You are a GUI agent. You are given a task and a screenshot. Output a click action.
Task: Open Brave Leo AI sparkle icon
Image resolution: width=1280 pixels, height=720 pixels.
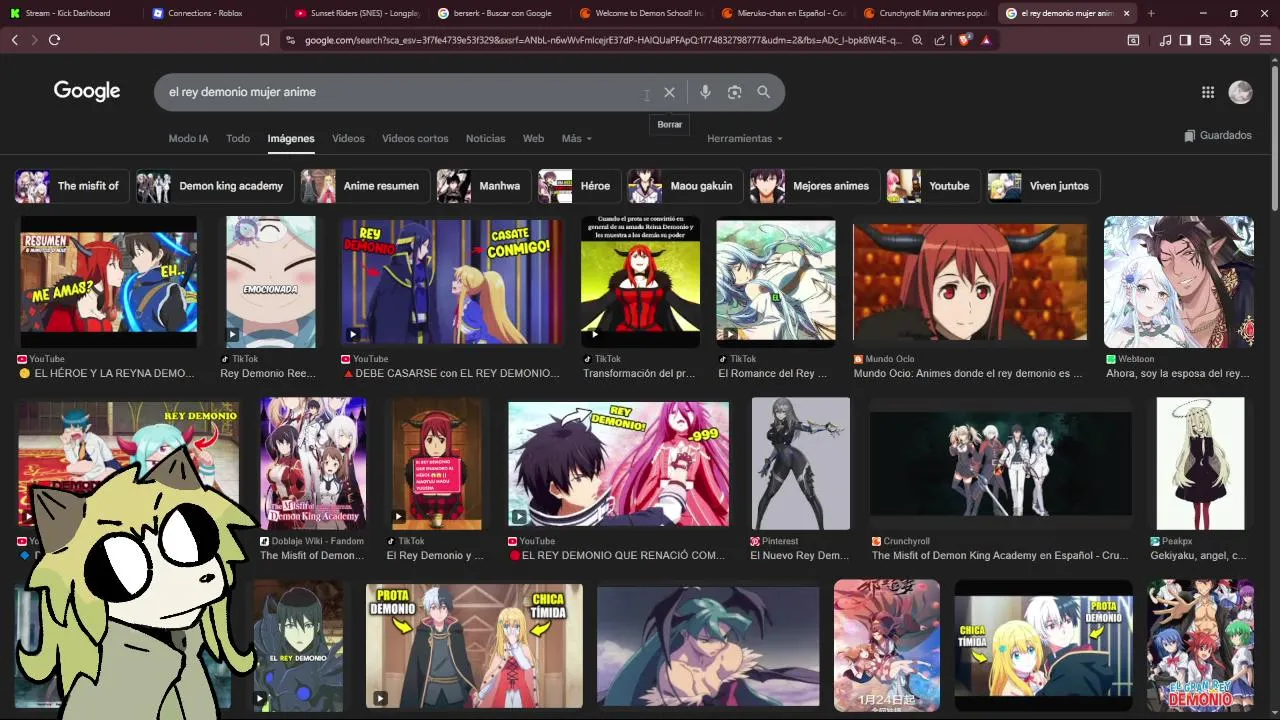coord(1225,40)
